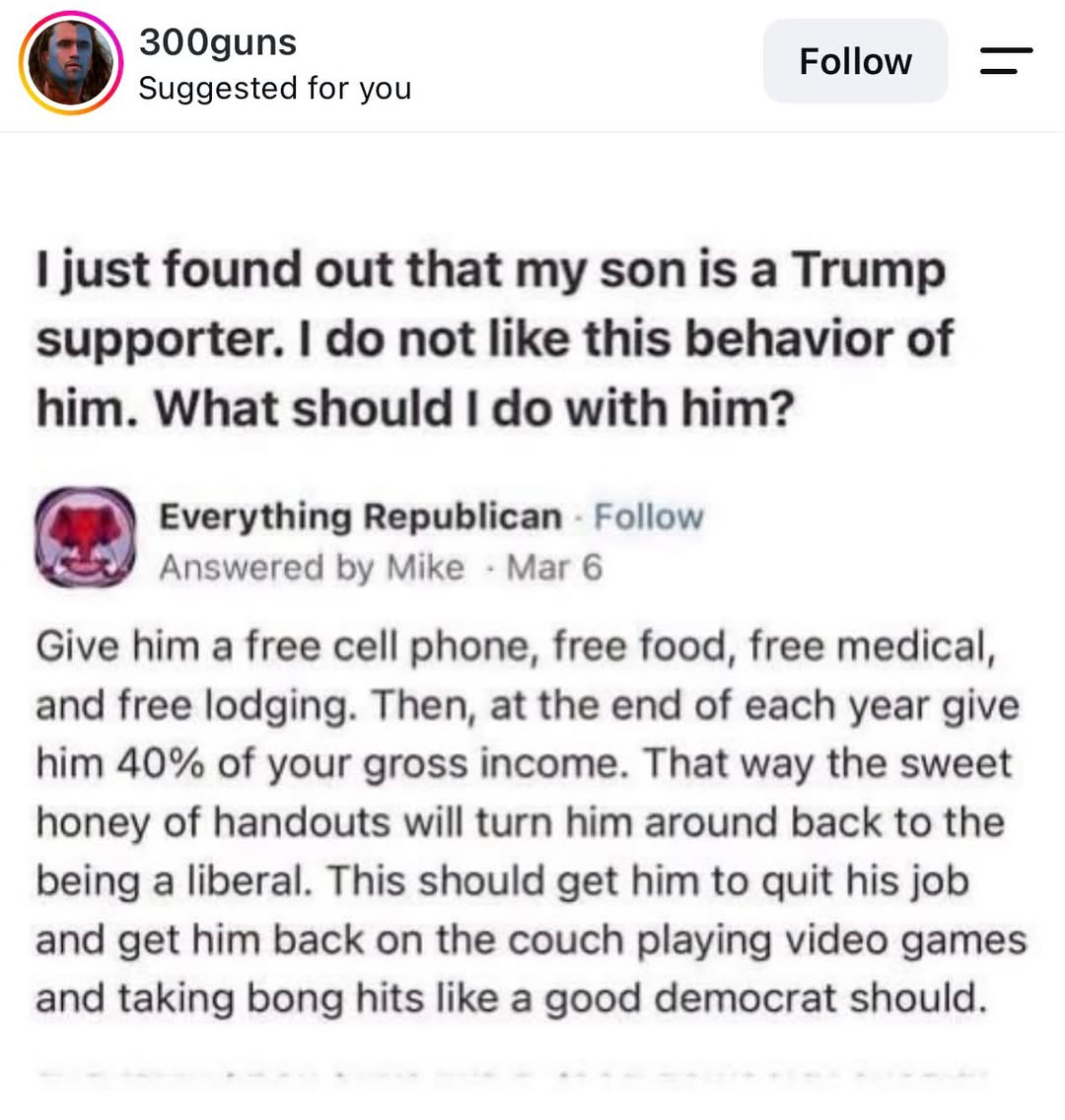Open the 300guns profile avatar story

pyautogui.click(x=70, y=63)
